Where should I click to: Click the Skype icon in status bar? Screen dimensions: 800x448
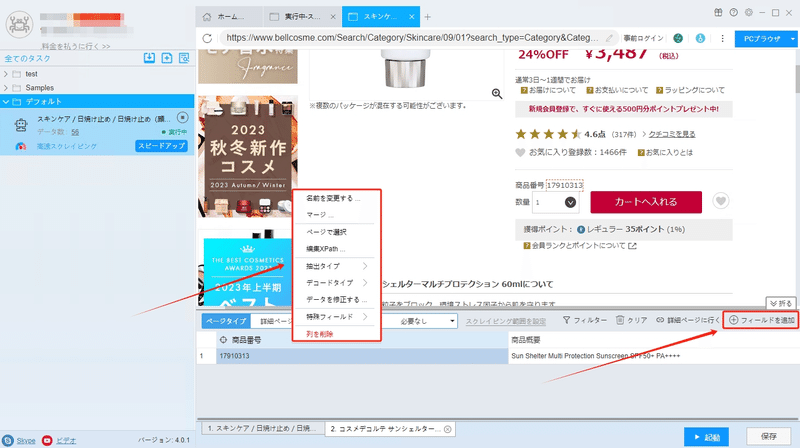pyautogui.click(x=8, y=440)
